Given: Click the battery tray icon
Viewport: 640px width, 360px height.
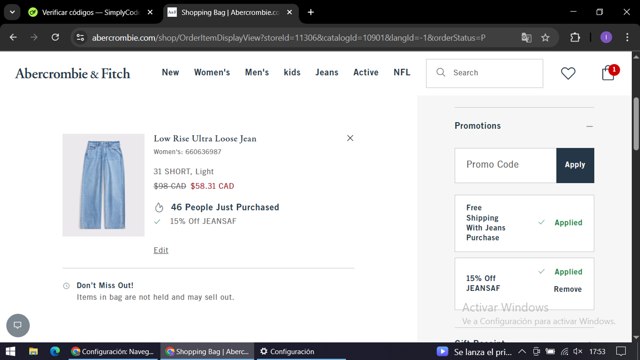Looking at the screenshot, I should click(550, 351).
